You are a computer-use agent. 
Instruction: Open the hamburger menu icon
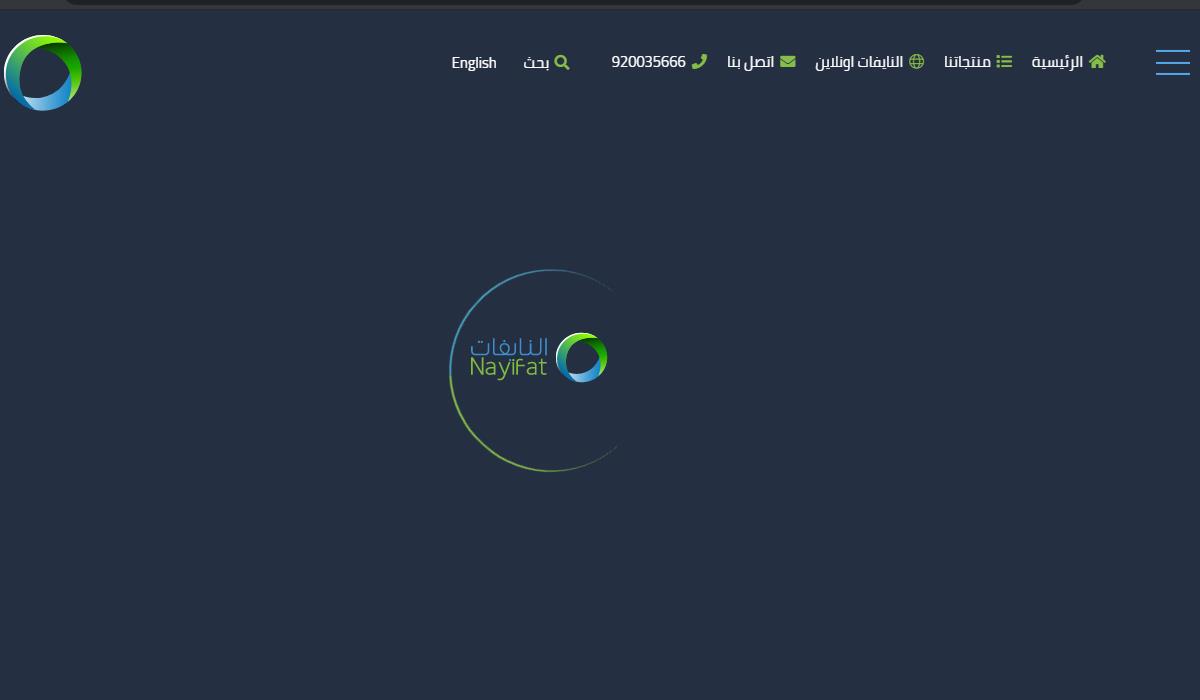(x=1173, y=62)
